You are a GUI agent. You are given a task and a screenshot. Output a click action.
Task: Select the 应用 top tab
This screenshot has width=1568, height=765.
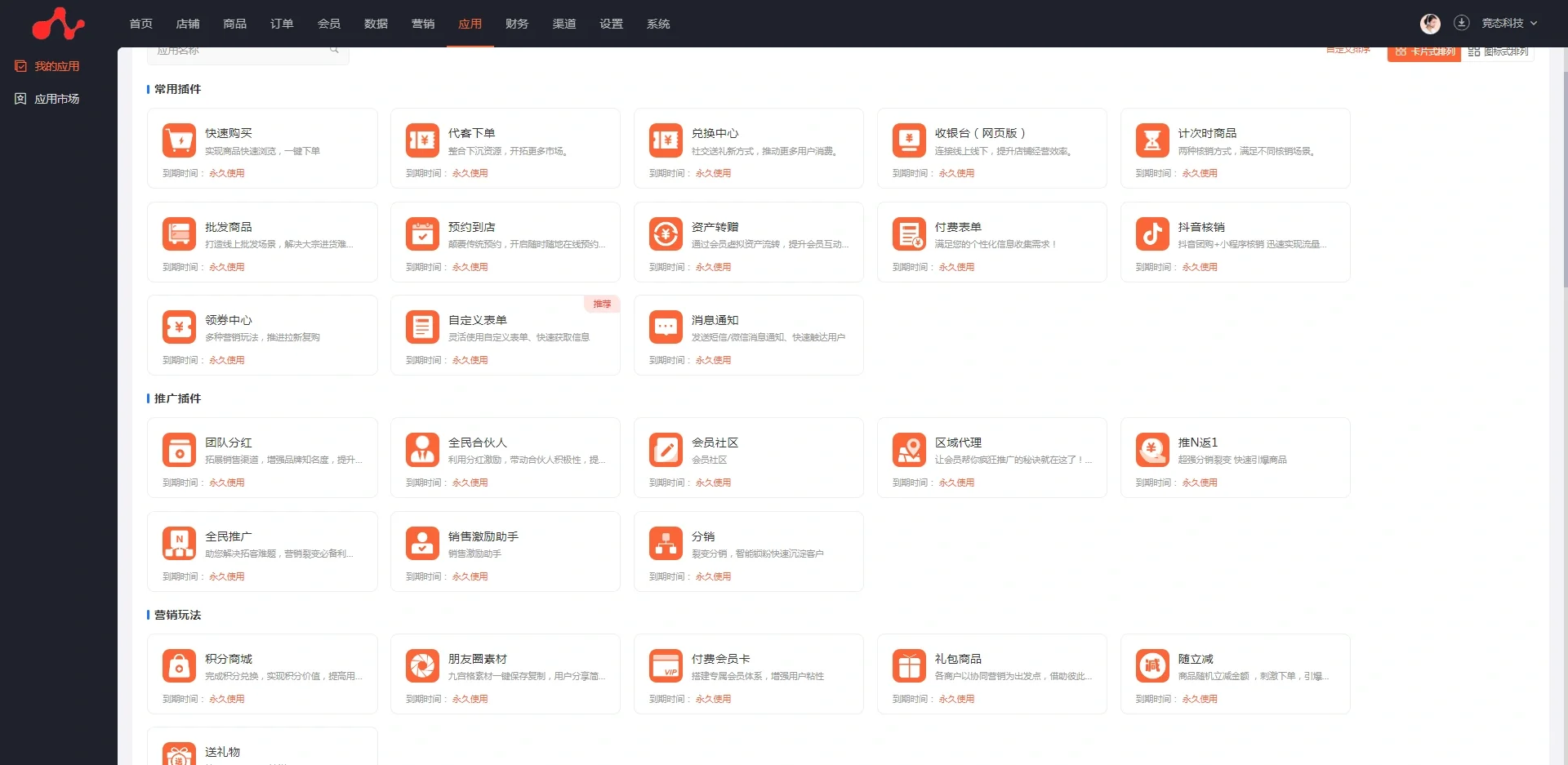point(470,24)
